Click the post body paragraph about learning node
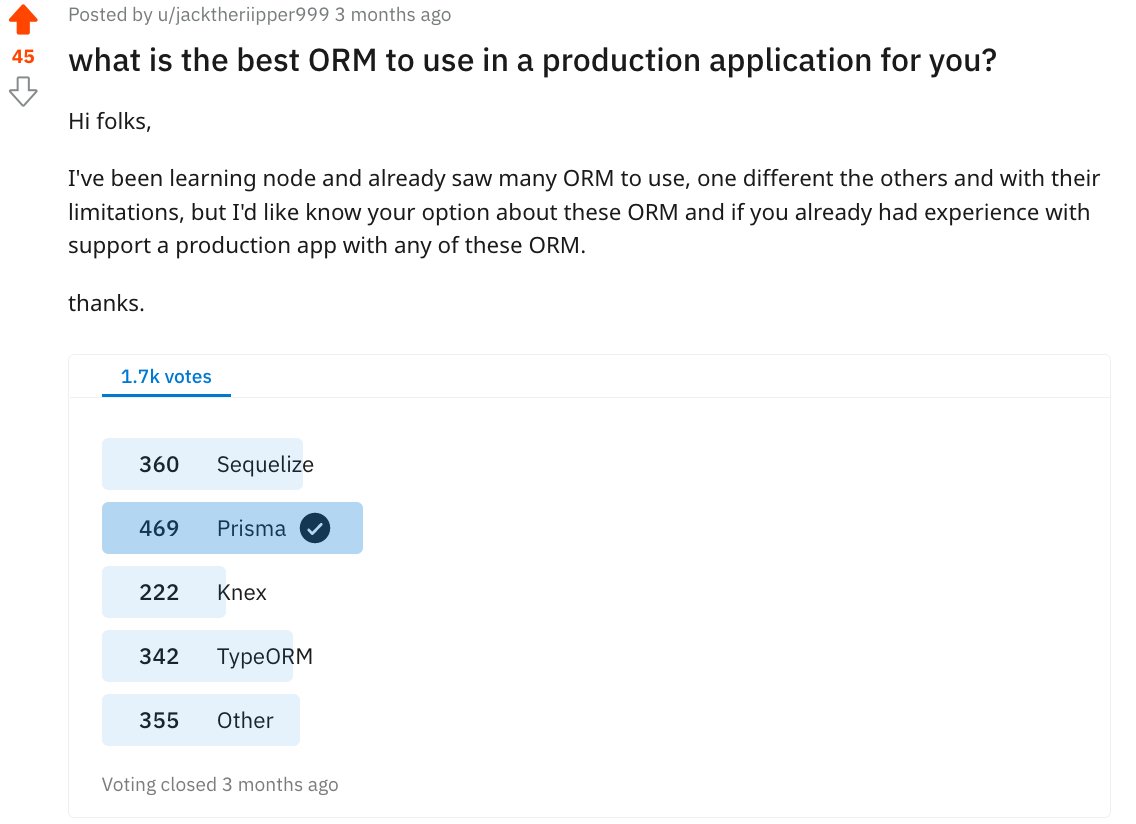 [x=584, y=212]
